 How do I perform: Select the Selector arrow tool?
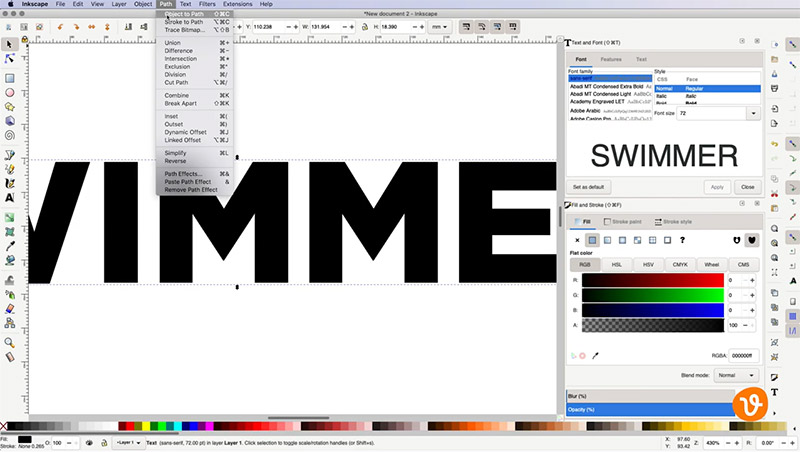pos(9,45)
